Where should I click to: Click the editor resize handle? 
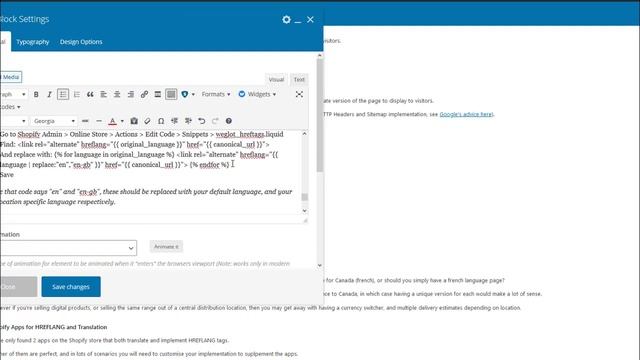click(x=305, y=220)
